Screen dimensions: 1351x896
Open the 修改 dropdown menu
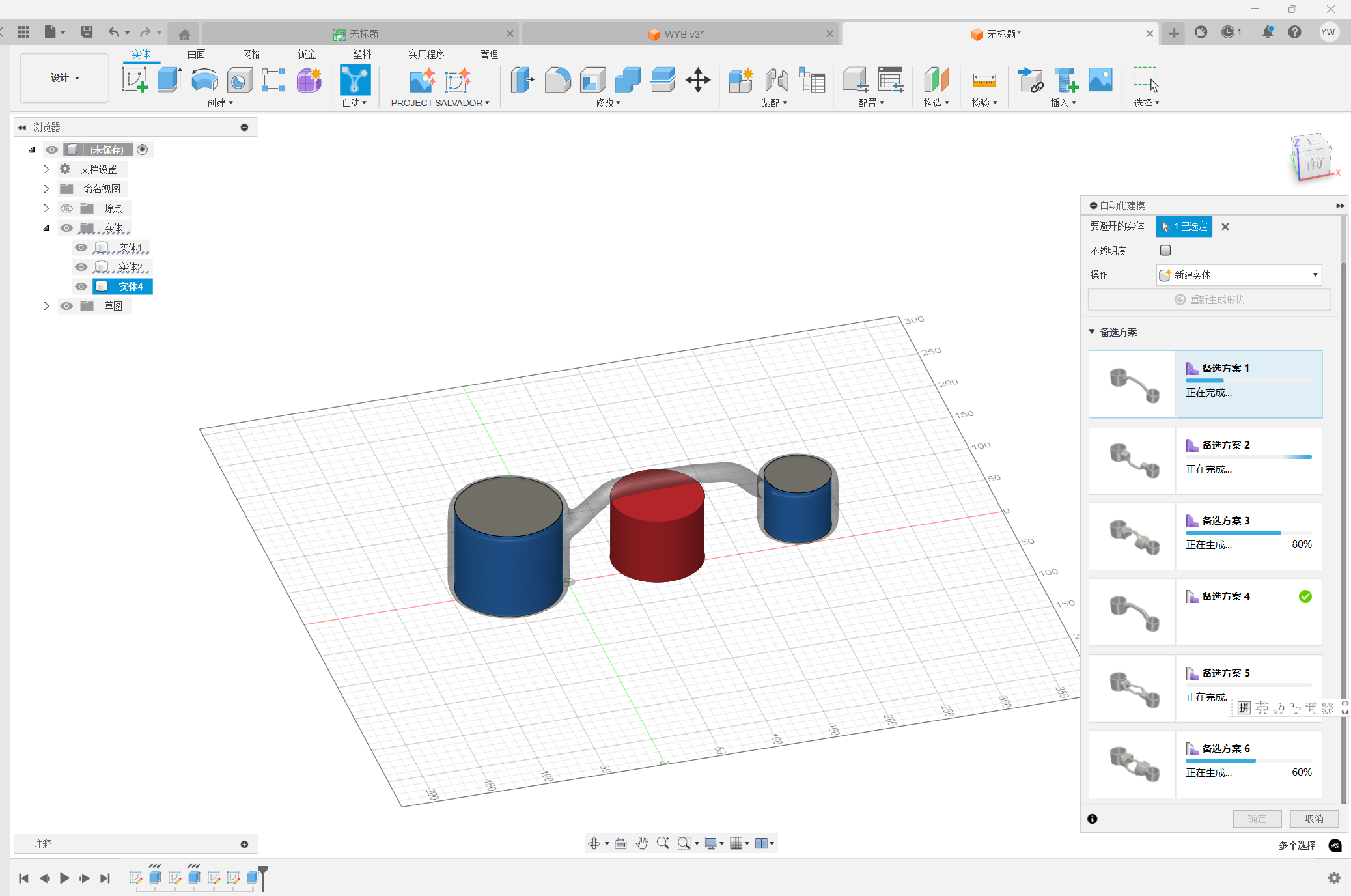click(608, 103)
